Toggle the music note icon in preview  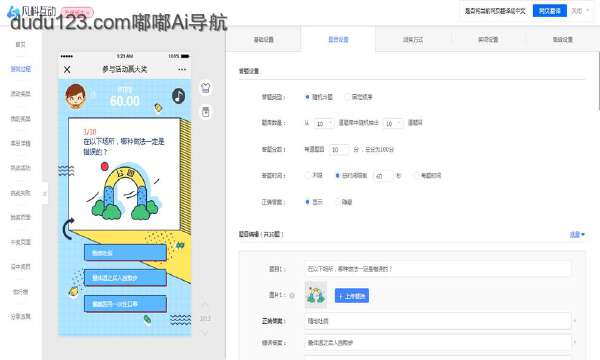(x=178, y=96)
